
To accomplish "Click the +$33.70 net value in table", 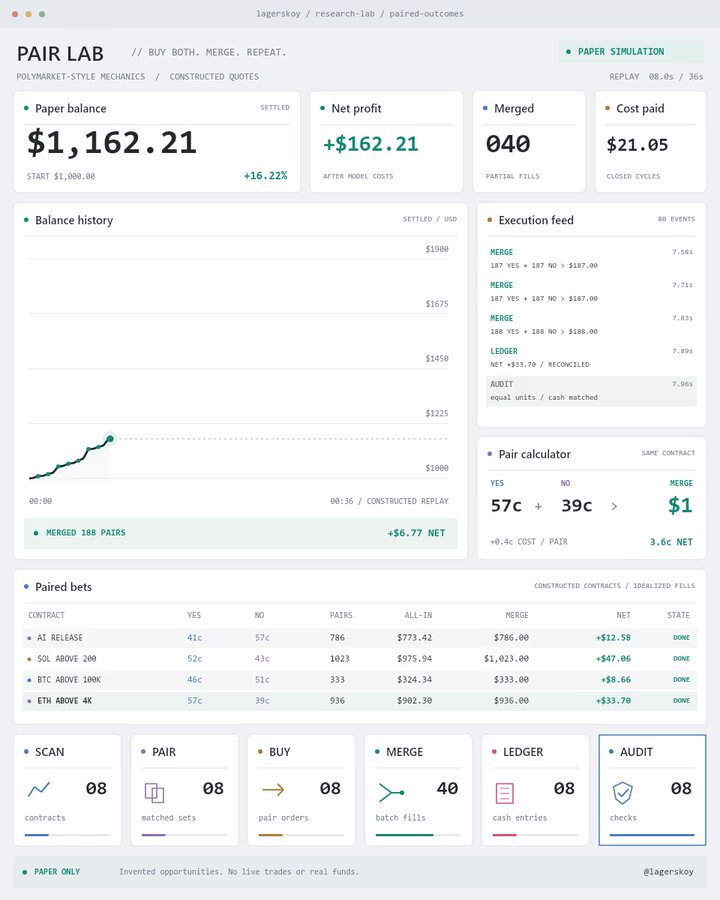I will pos(613,701).
